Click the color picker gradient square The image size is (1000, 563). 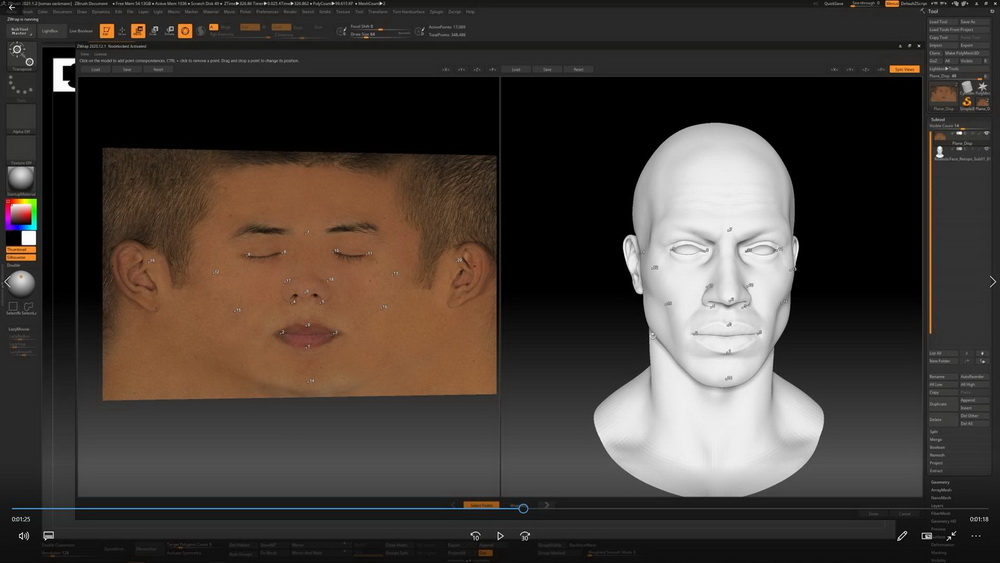21,215
